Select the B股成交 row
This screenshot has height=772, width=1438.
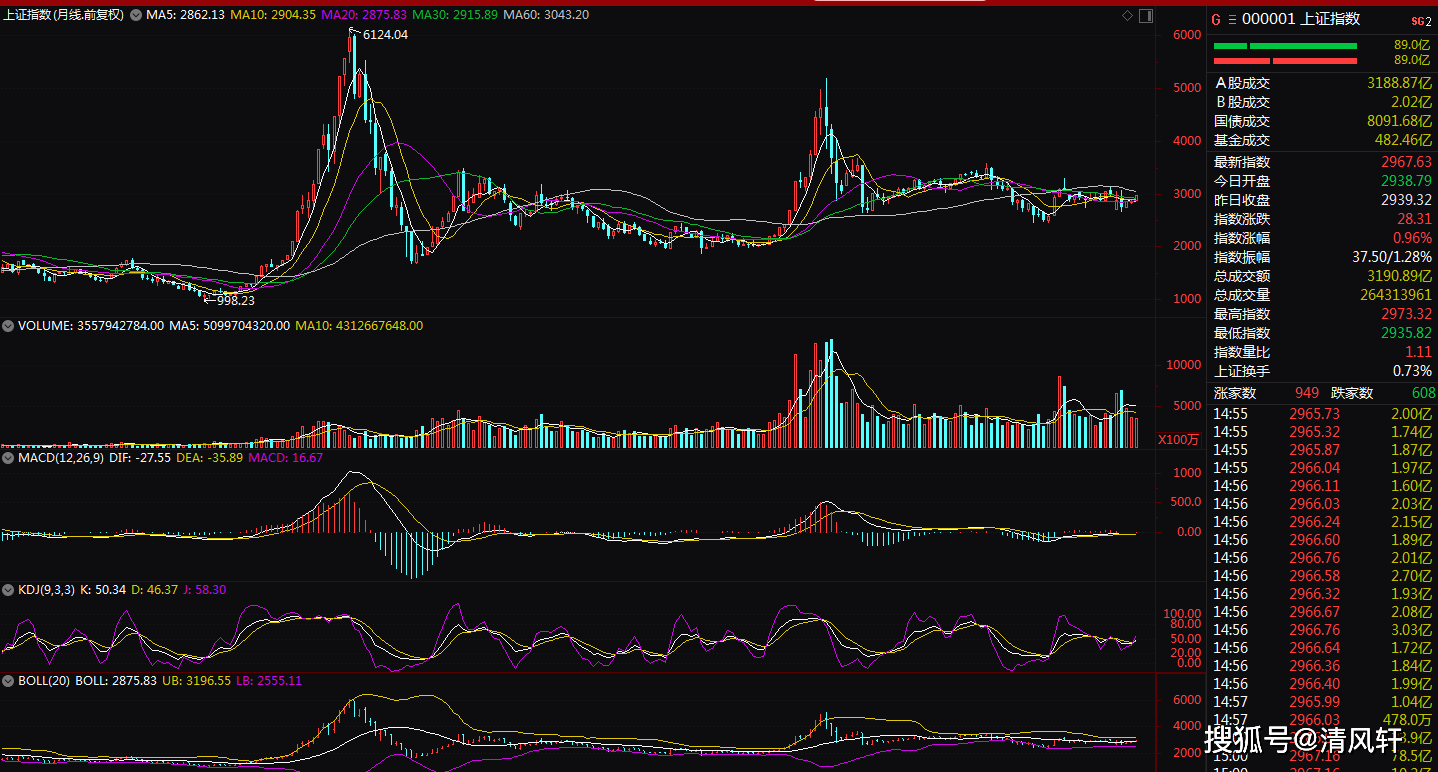coord(1322,103)
